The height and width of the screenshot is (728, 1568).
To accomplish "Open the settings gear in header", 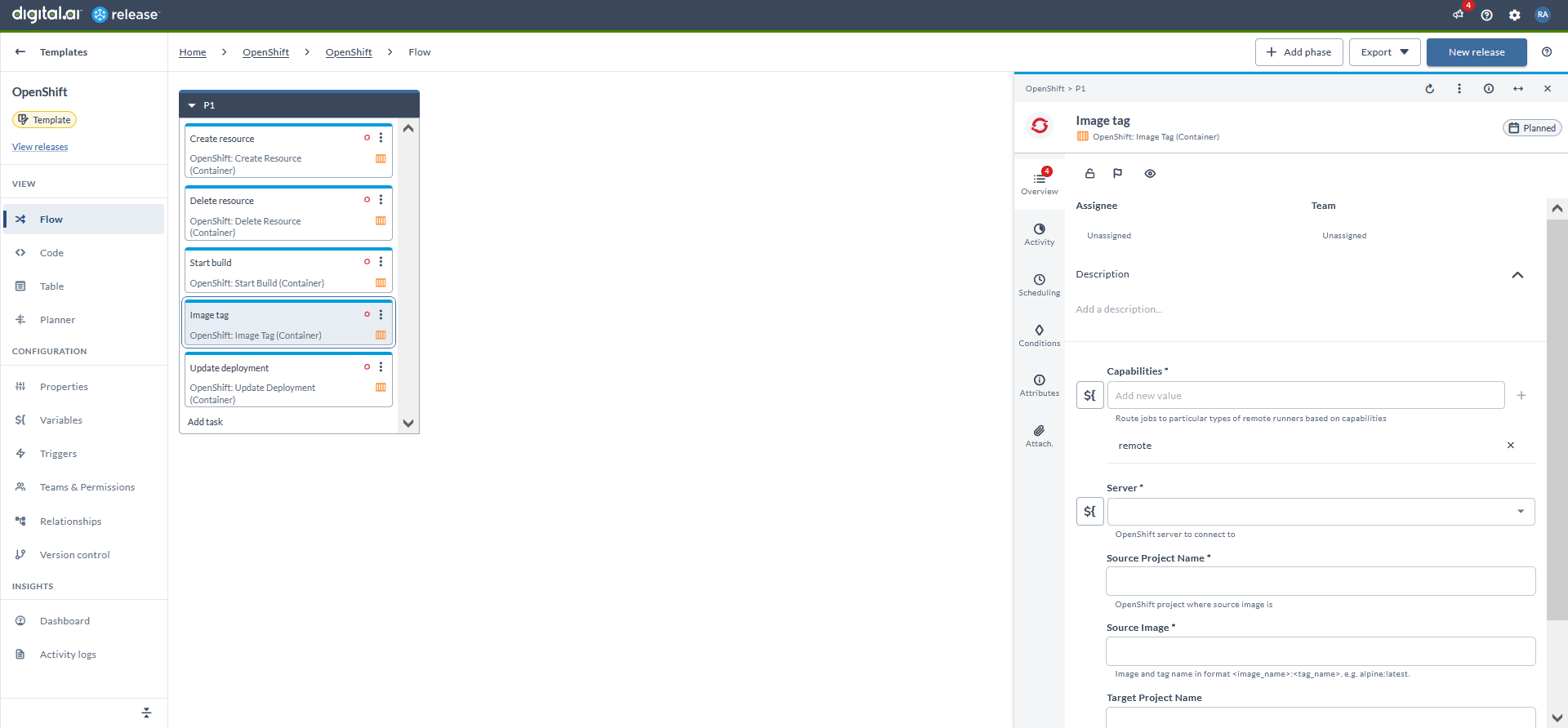I will pos(1514,15).
